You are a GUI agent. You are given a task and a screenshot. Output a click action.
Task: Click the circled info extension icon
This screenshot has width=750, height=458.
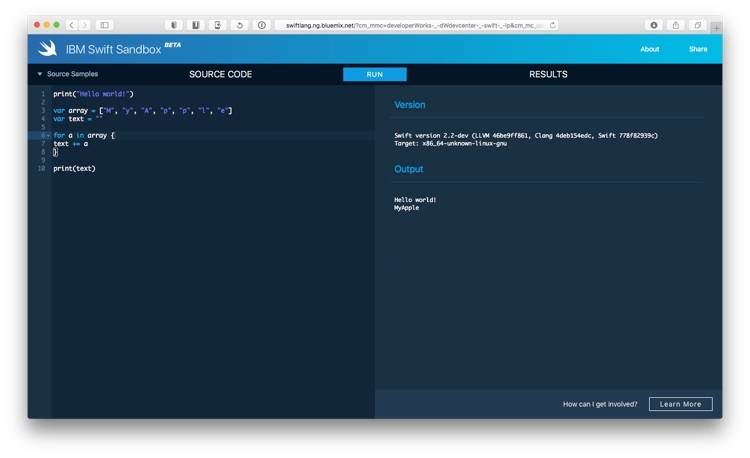262,25
